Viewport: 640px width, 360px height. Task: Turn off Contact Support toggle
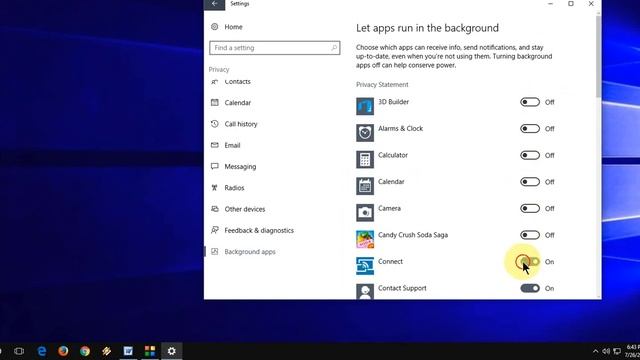click(530, 288)
